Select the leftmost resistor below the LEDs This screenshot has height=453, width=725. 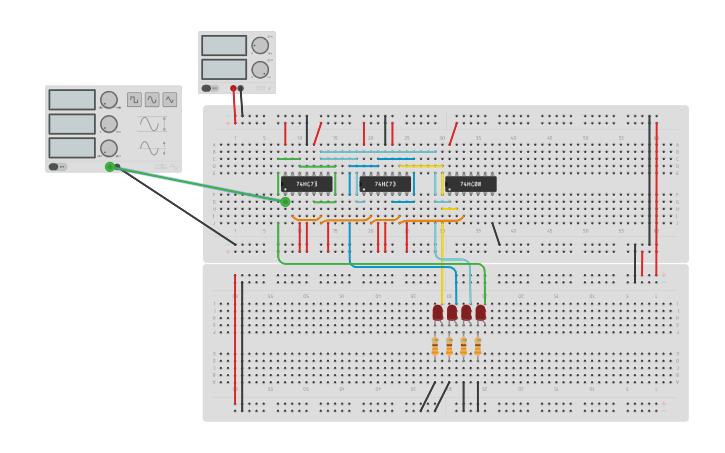tap(435, 346)
